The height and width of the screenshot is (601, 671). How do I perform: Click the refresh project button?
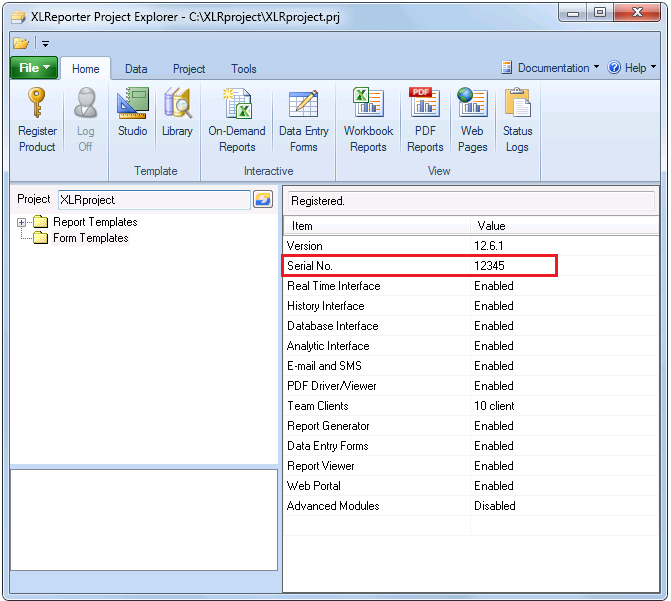[263, 199]
